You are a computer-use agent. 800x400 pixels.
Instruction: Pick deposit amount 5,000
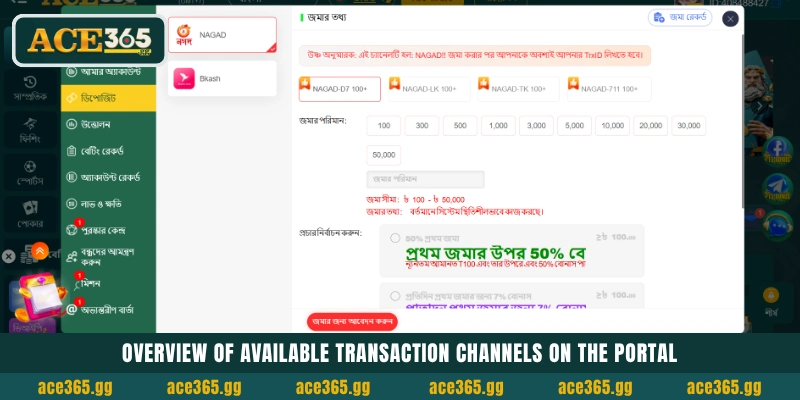[x=574, y=126]
